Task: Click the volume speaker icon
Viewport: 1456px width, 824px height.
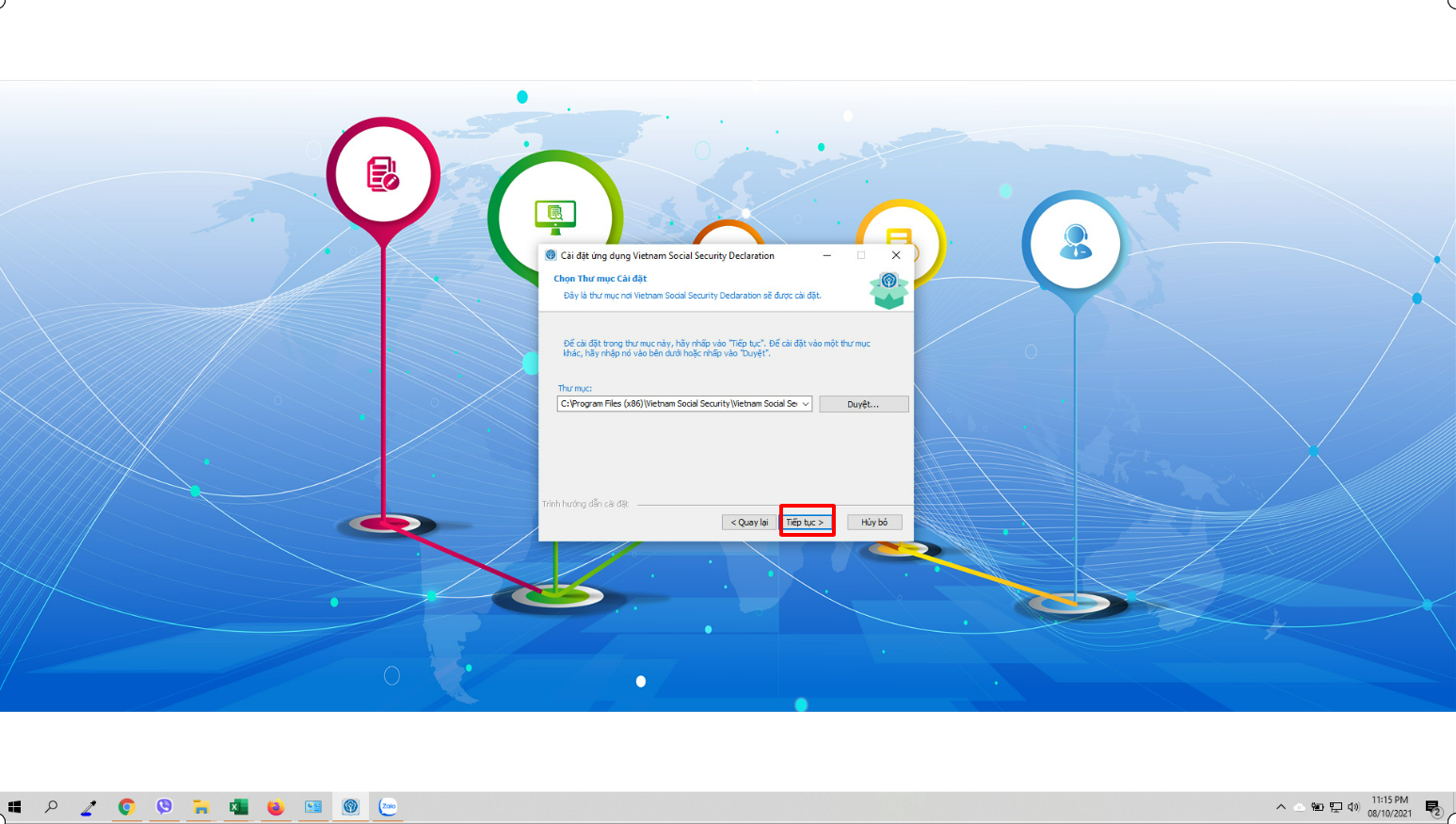Action: coord(1353,807)
